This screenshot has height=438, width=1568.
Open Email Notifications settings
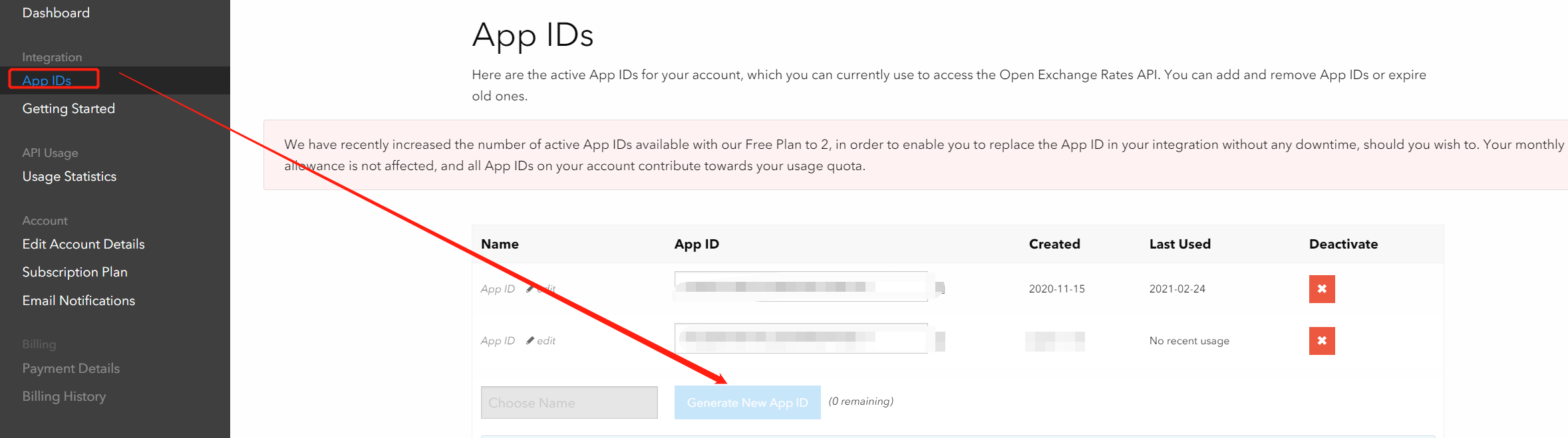pos(78,300)
